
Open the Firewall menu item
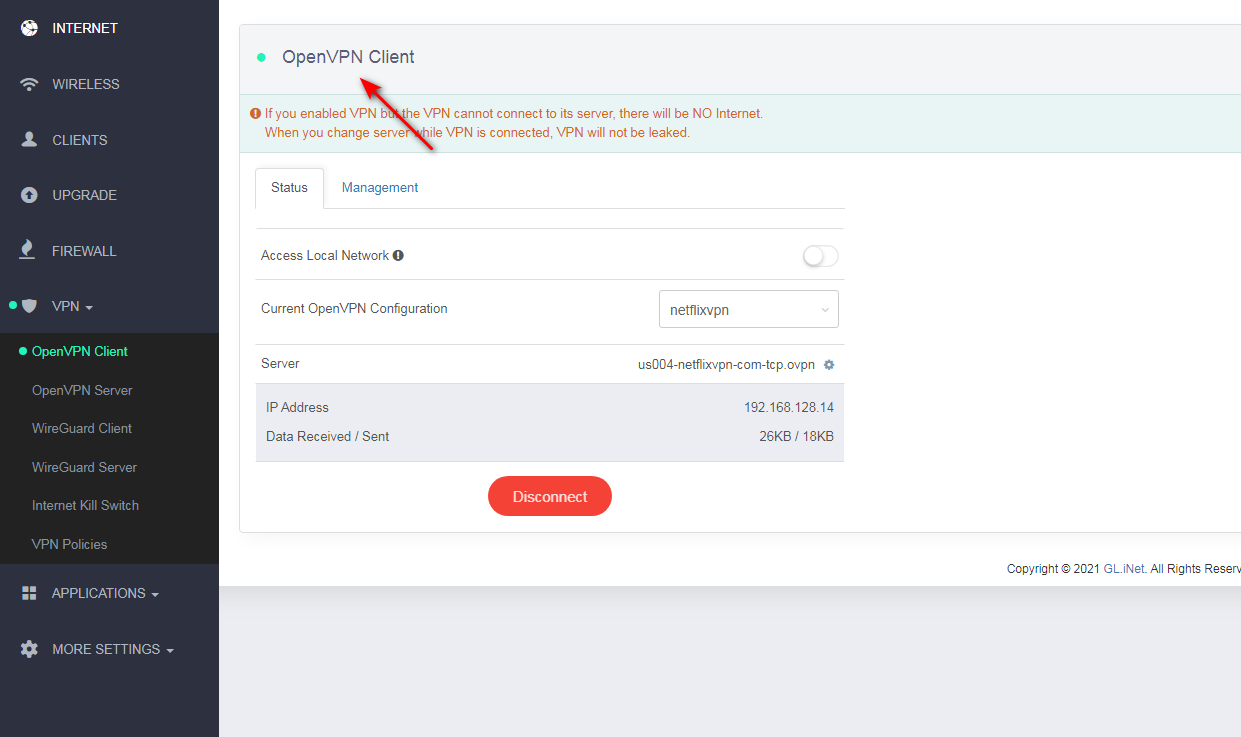point(84,251)
